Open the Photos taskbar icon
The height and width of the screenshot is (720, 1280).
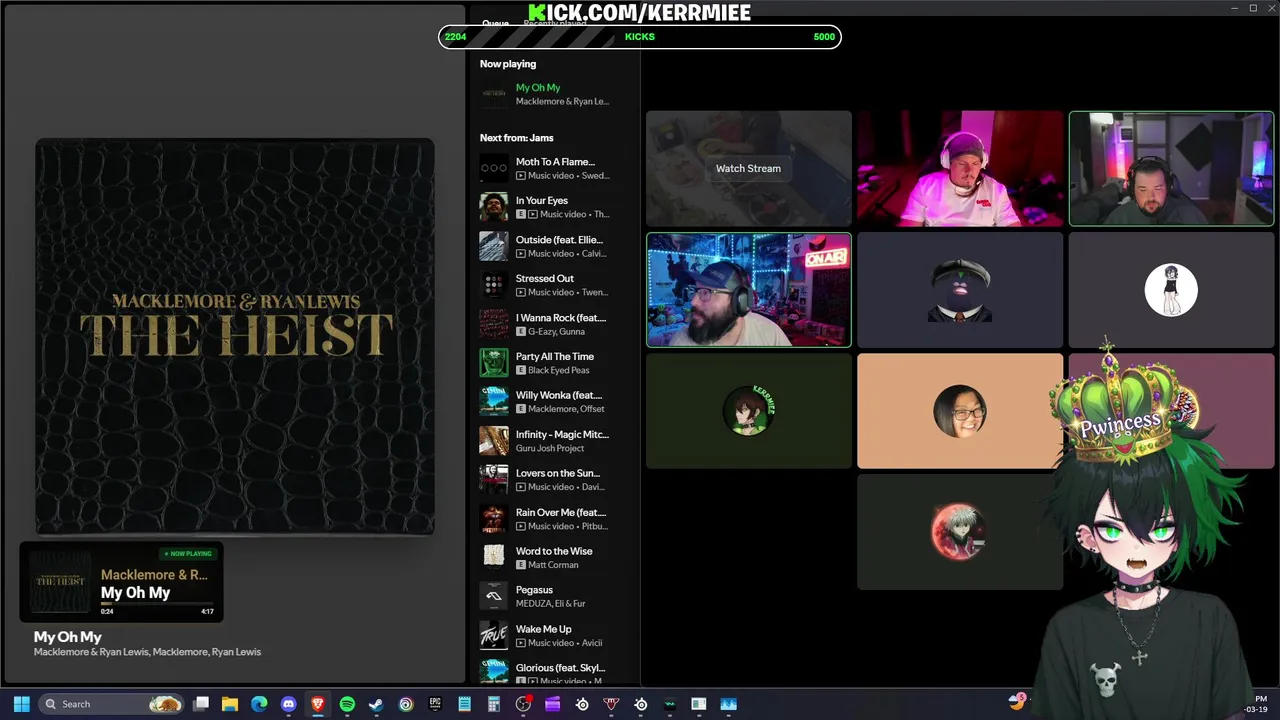(x=728, y=704)
